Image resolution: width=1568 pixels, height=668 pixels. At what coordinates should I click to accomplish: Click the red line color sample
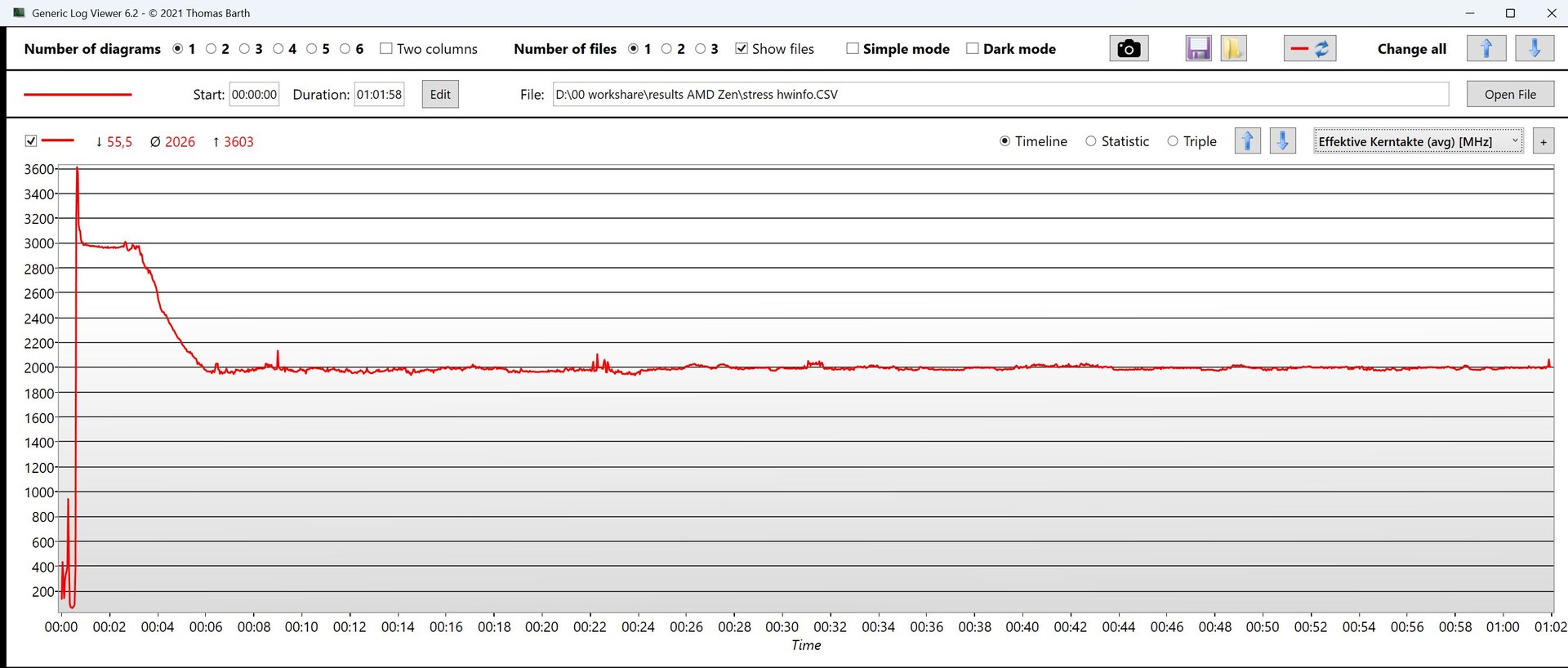(x=78, y=95)
